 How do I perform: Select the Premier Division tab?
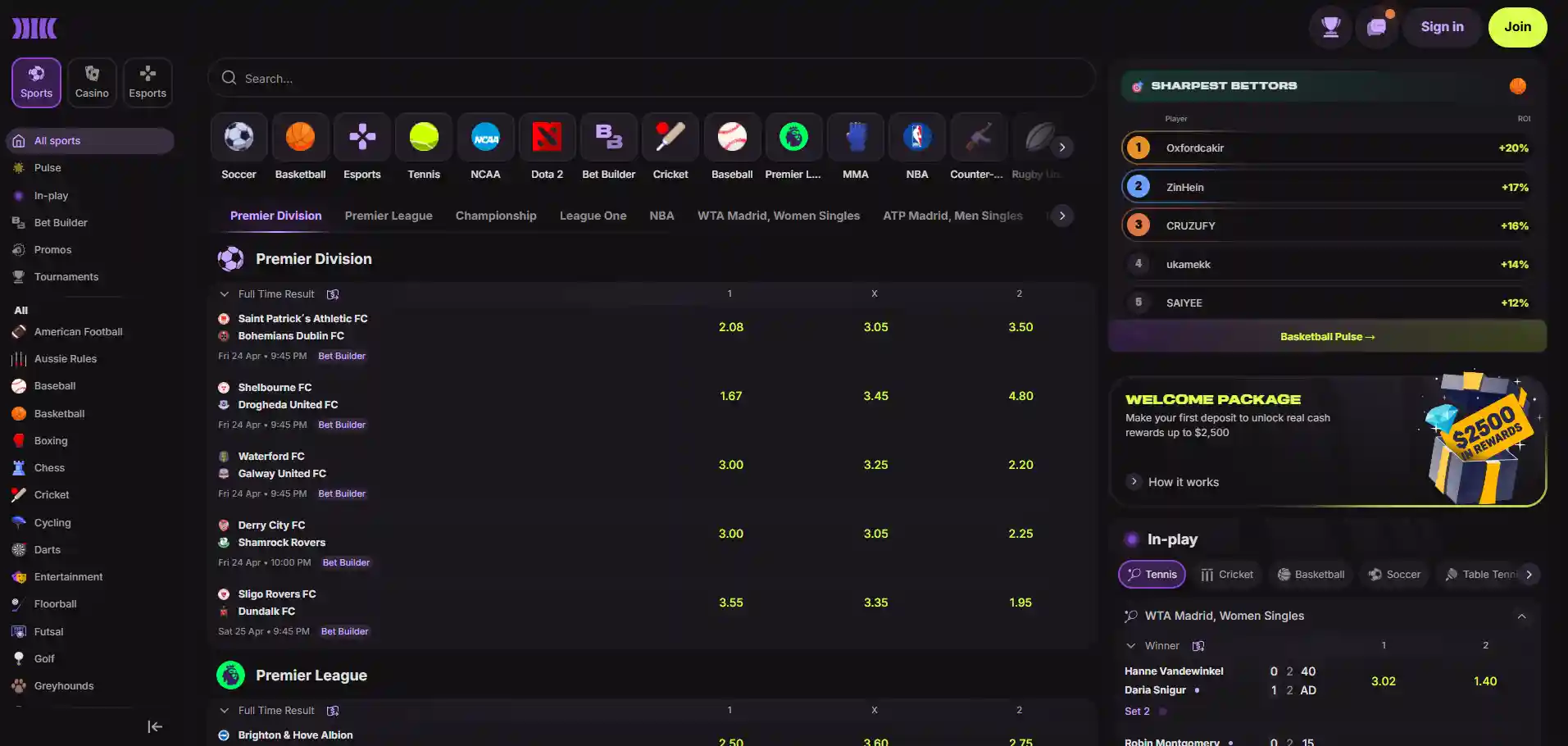coord(276,216)
